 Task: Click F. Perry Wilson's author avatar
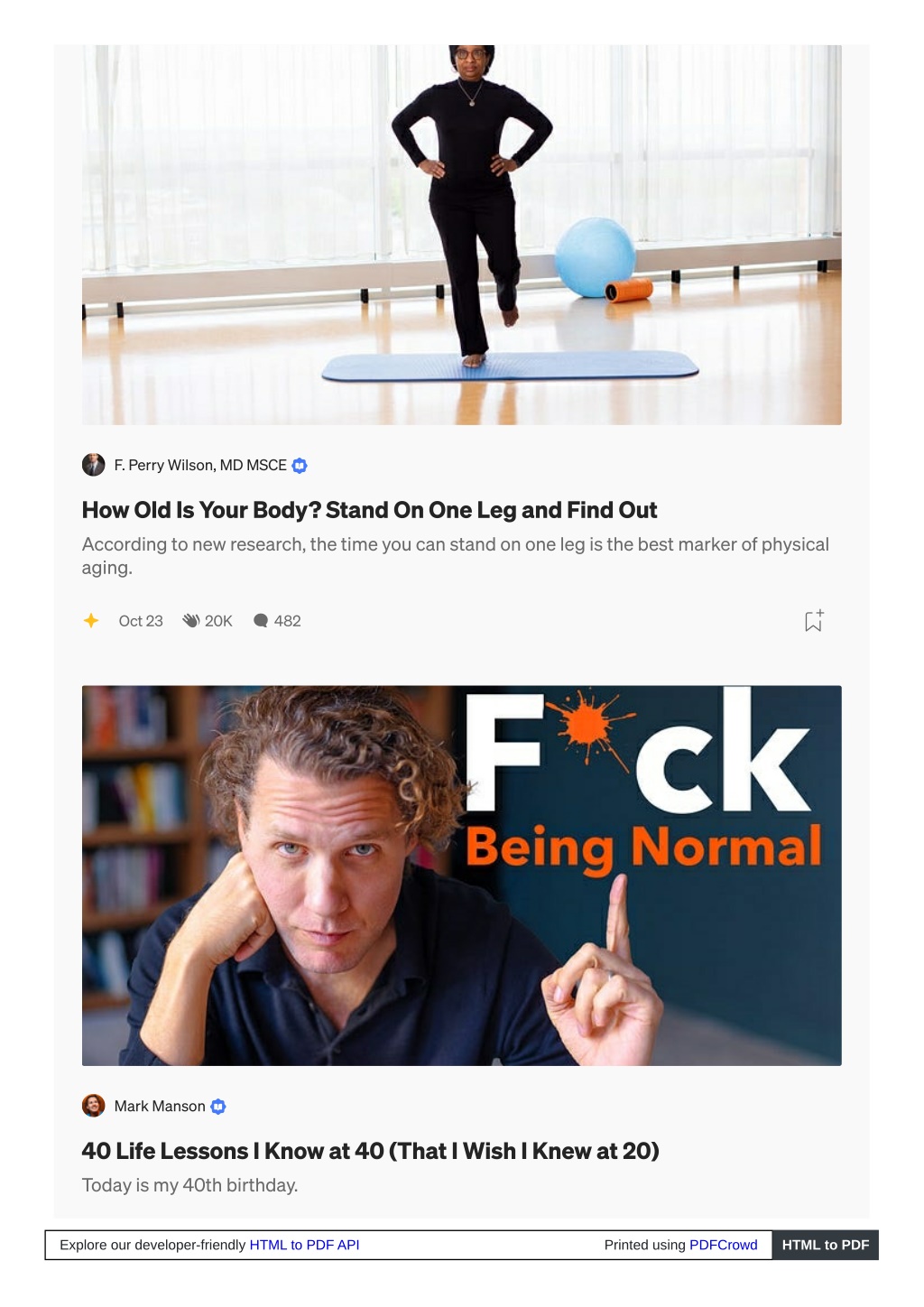point(94,465)
